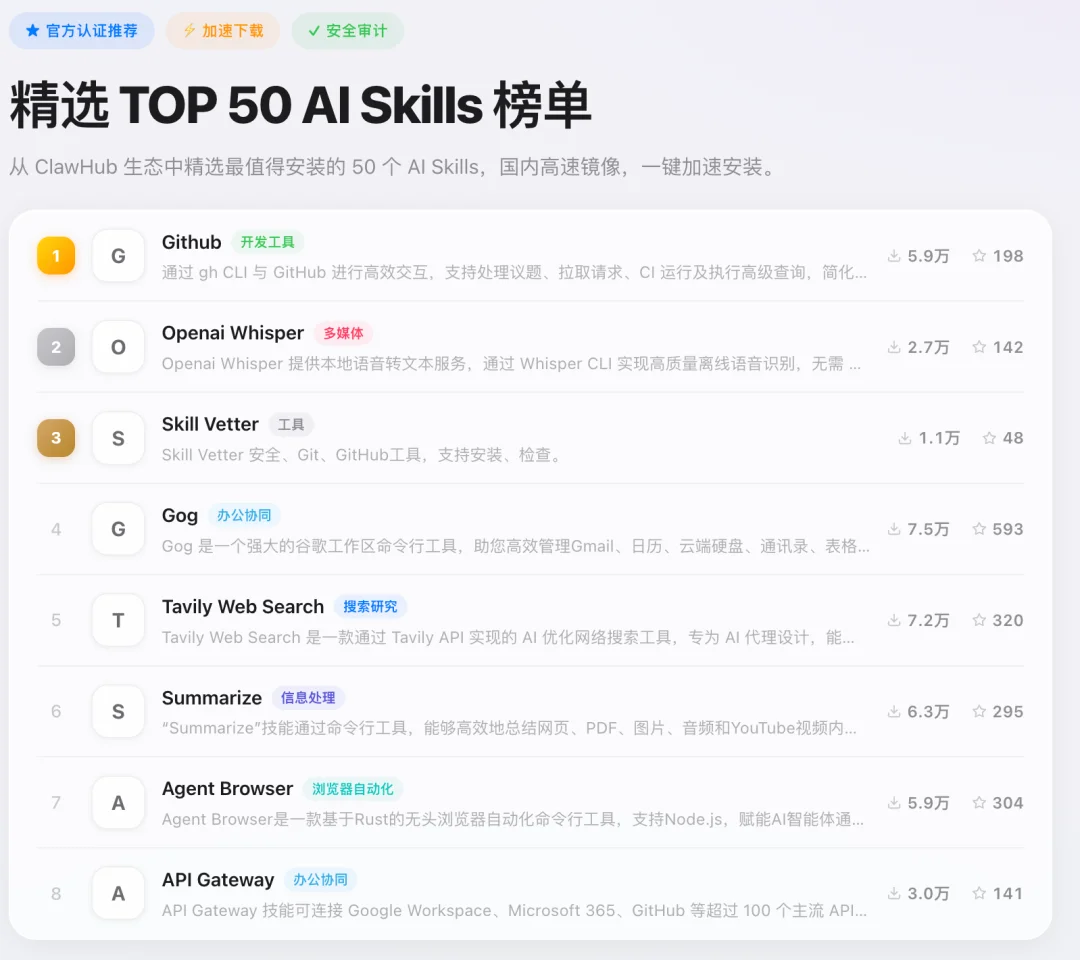This screenshot has height=960, width=1080.
Task: Click the gold rank 1 badge
Action: 55,256
